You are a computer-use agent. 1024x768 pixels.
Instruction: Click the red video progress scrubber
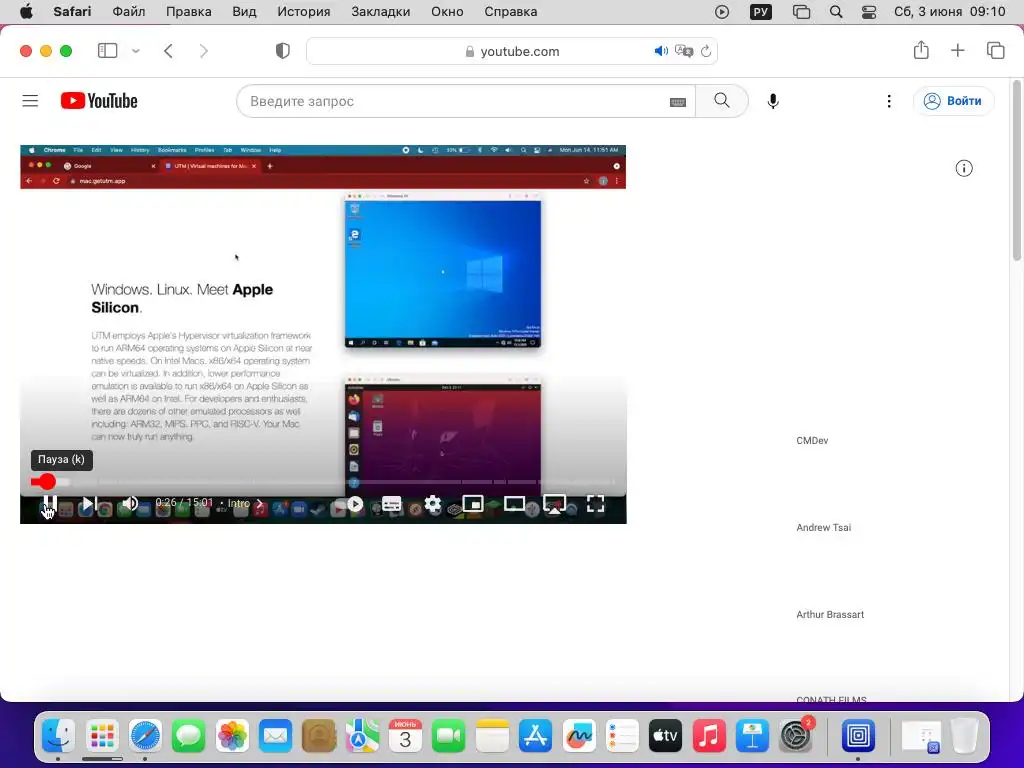(46, 482)
